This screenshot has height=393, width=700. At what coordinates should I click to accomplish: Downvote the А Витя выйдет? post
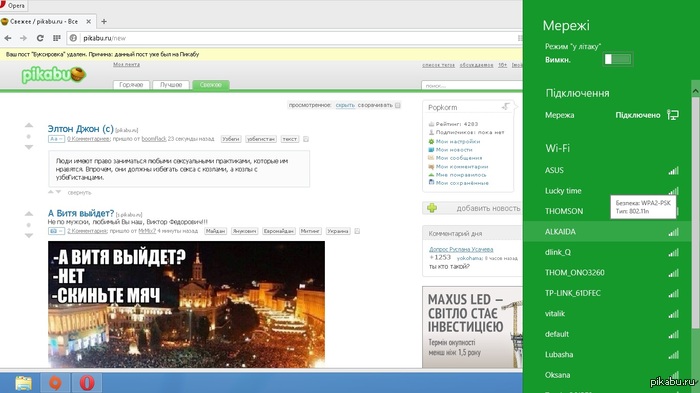[29, 235]
